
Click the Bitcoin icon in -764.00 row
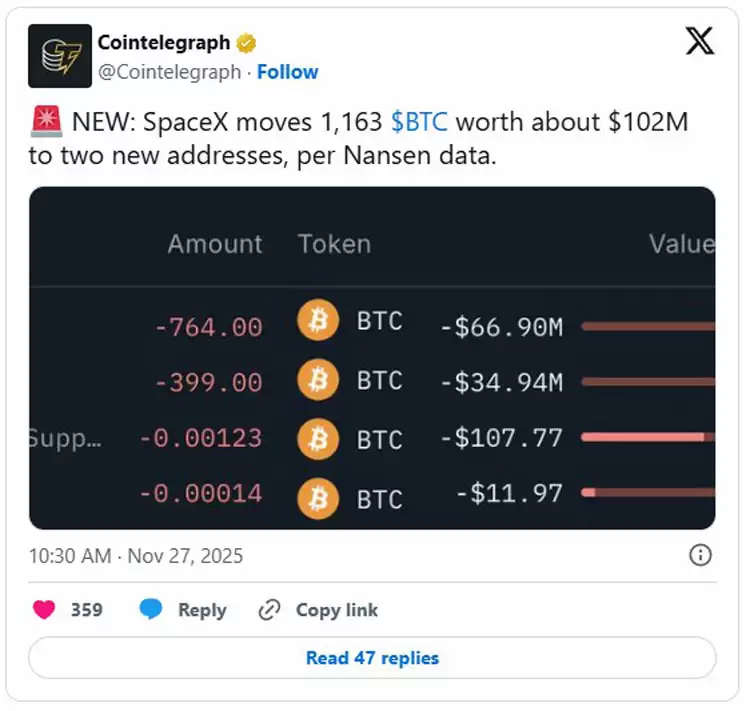pyautogui.click(x=318, y=322)
